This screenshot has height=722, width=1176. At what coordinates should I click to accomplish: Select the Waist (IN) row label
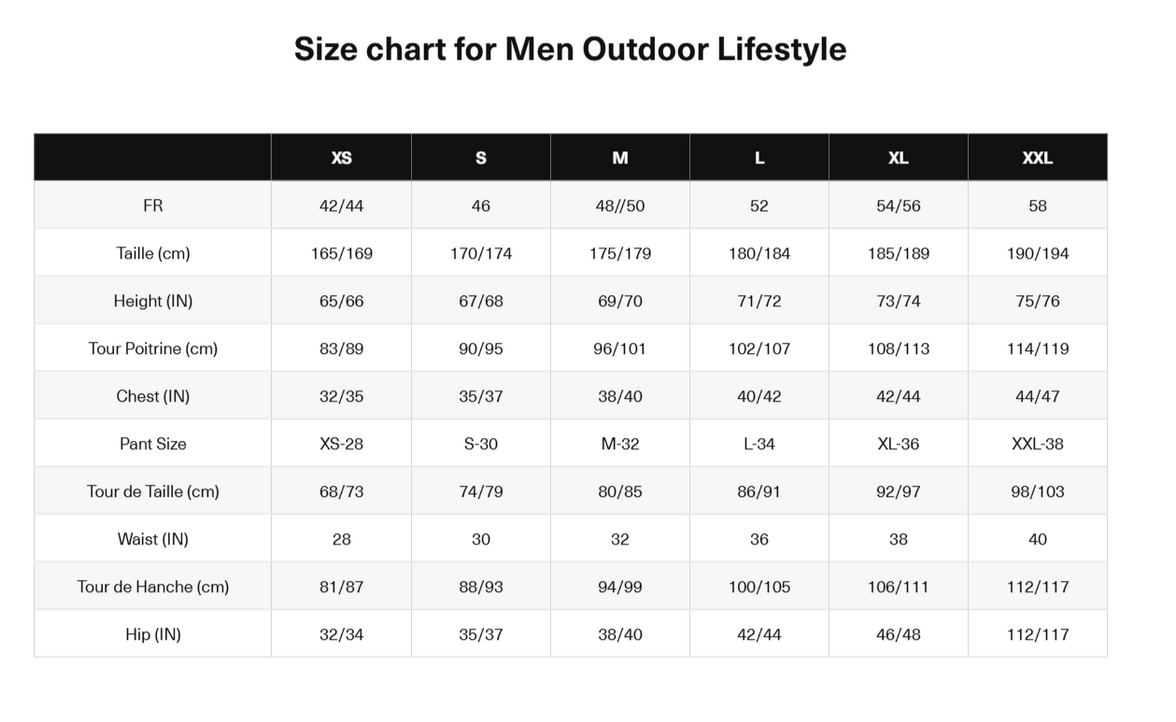153,539
